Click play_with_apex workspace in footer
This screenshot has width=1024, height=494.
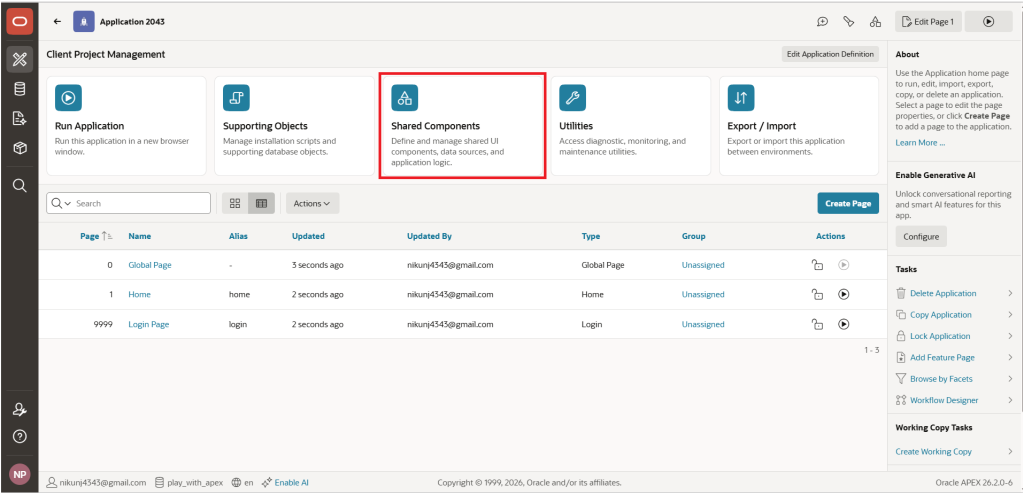pyautogui.click(x=189, y=482)
